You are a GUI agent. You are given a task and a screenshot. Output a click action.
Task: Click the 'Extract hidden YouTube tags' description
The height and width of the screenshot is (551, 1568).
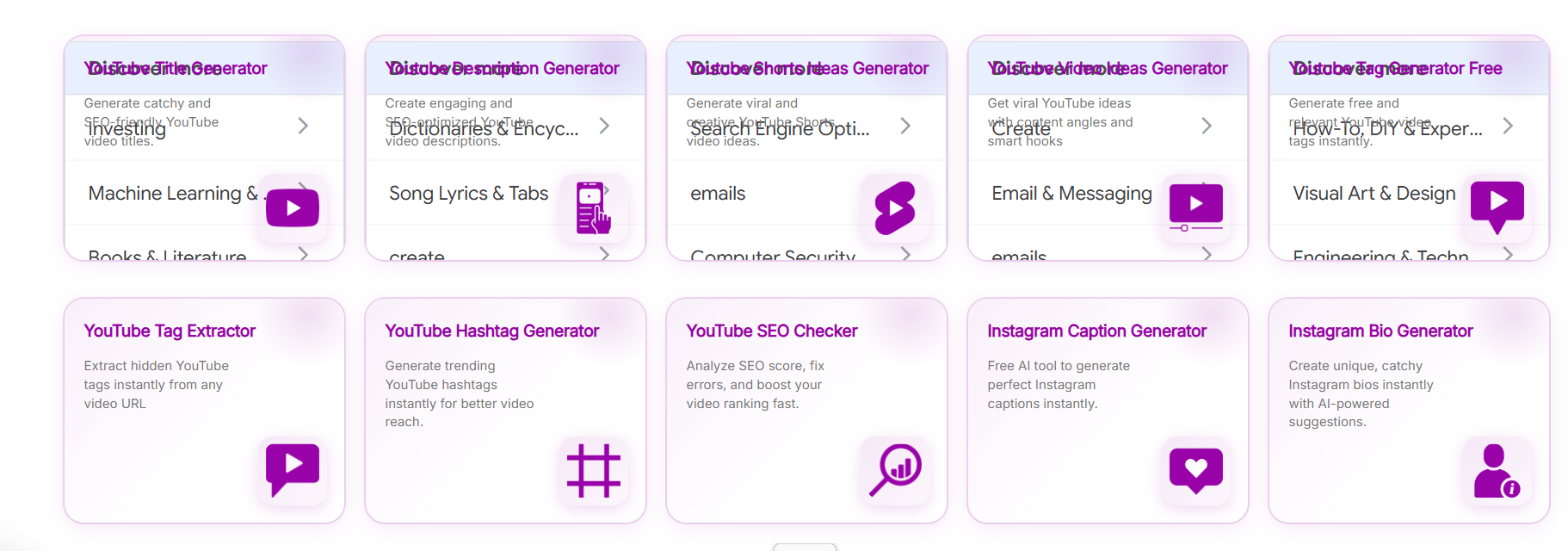(x=156, y=385)
